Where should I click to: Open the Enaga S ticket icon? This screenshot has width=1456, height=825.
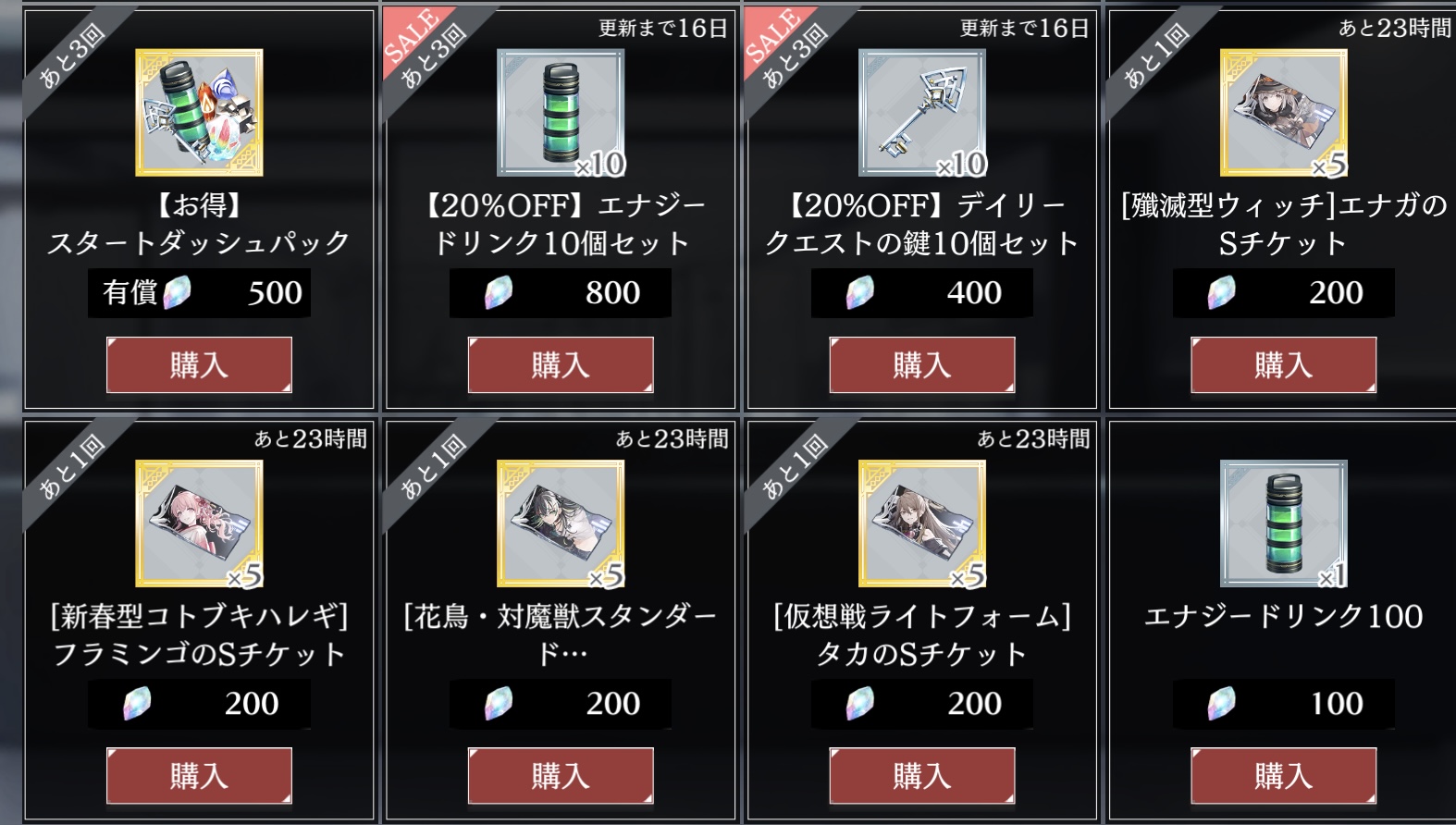point(1284,113)
